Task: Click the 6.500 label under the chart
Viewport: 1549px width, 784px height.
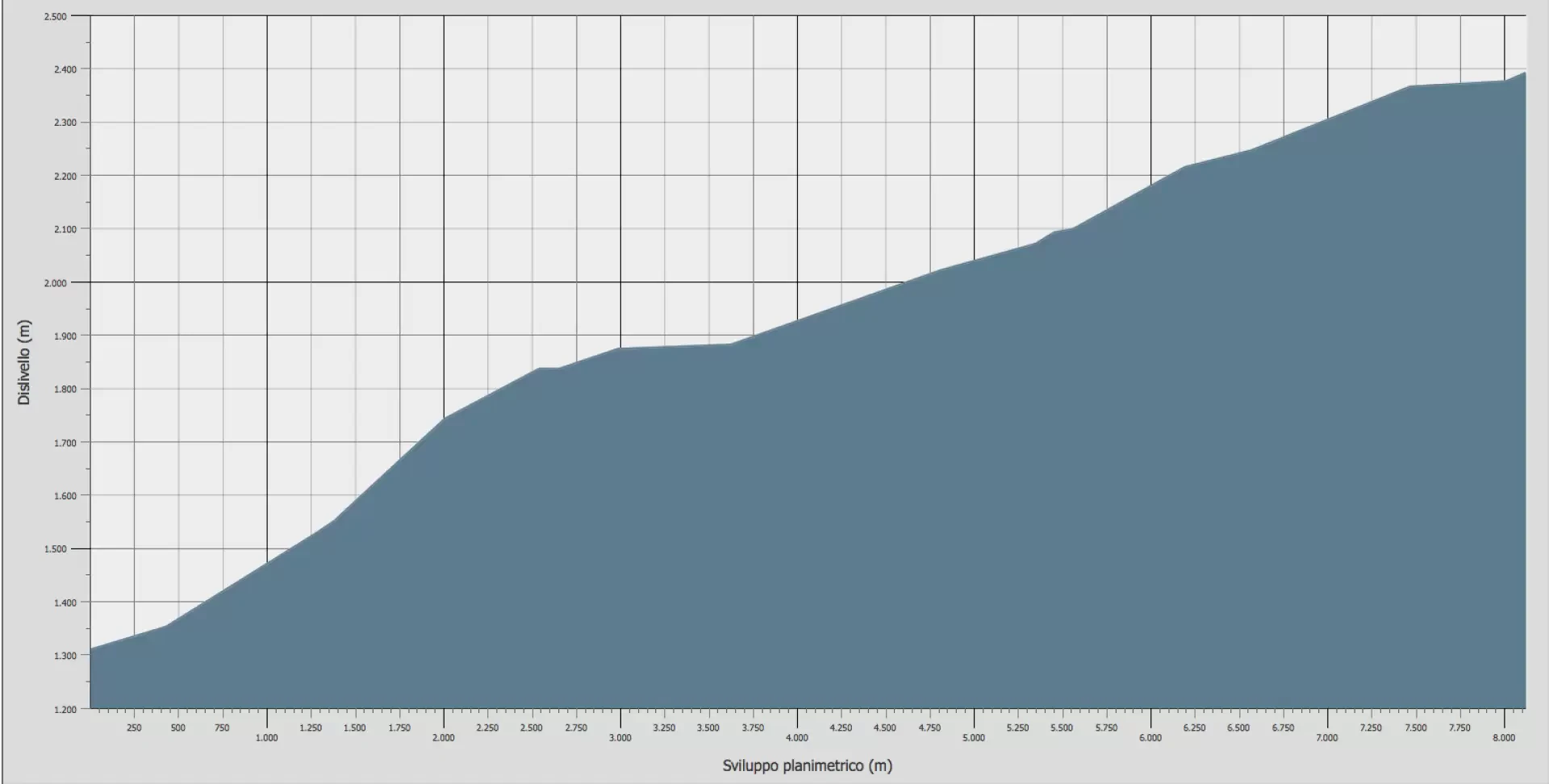Action: [1239, 728]
